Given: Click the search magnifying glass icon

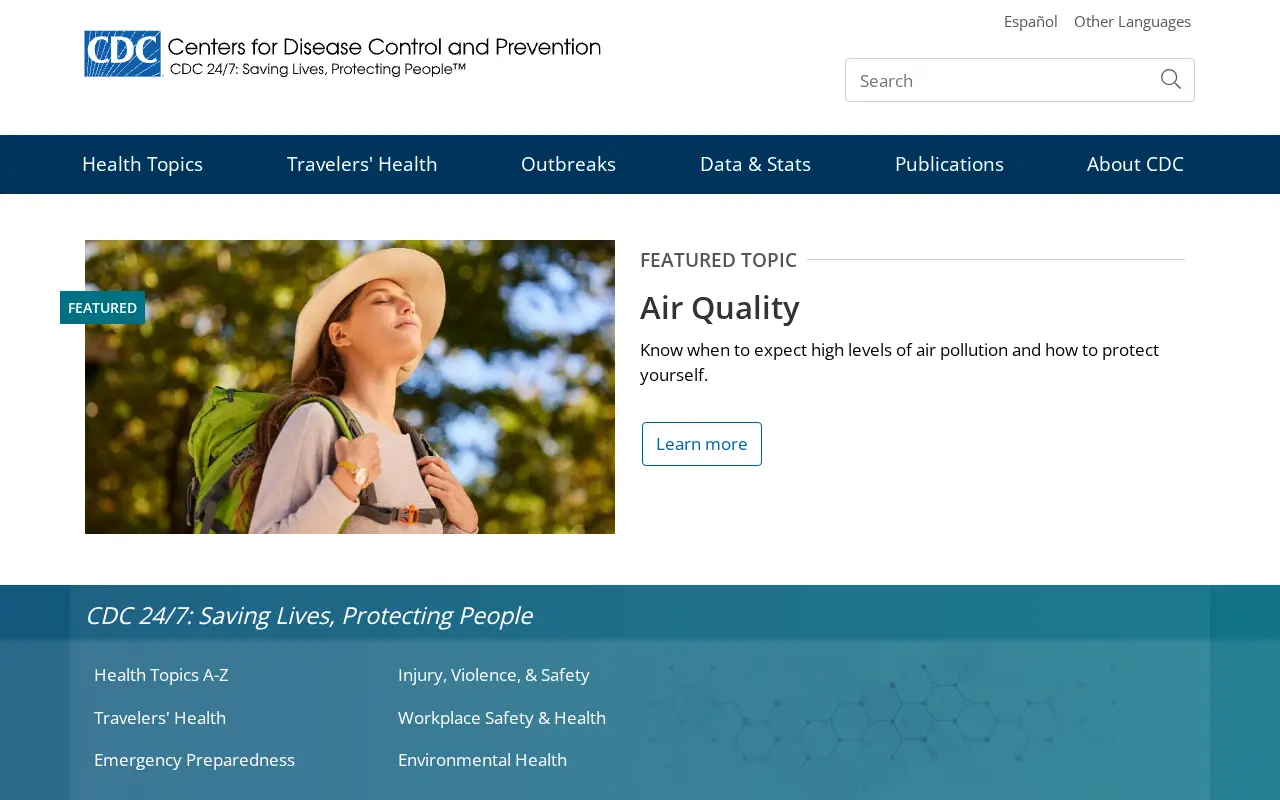Looking at the screenshot, I should 1171,80.
